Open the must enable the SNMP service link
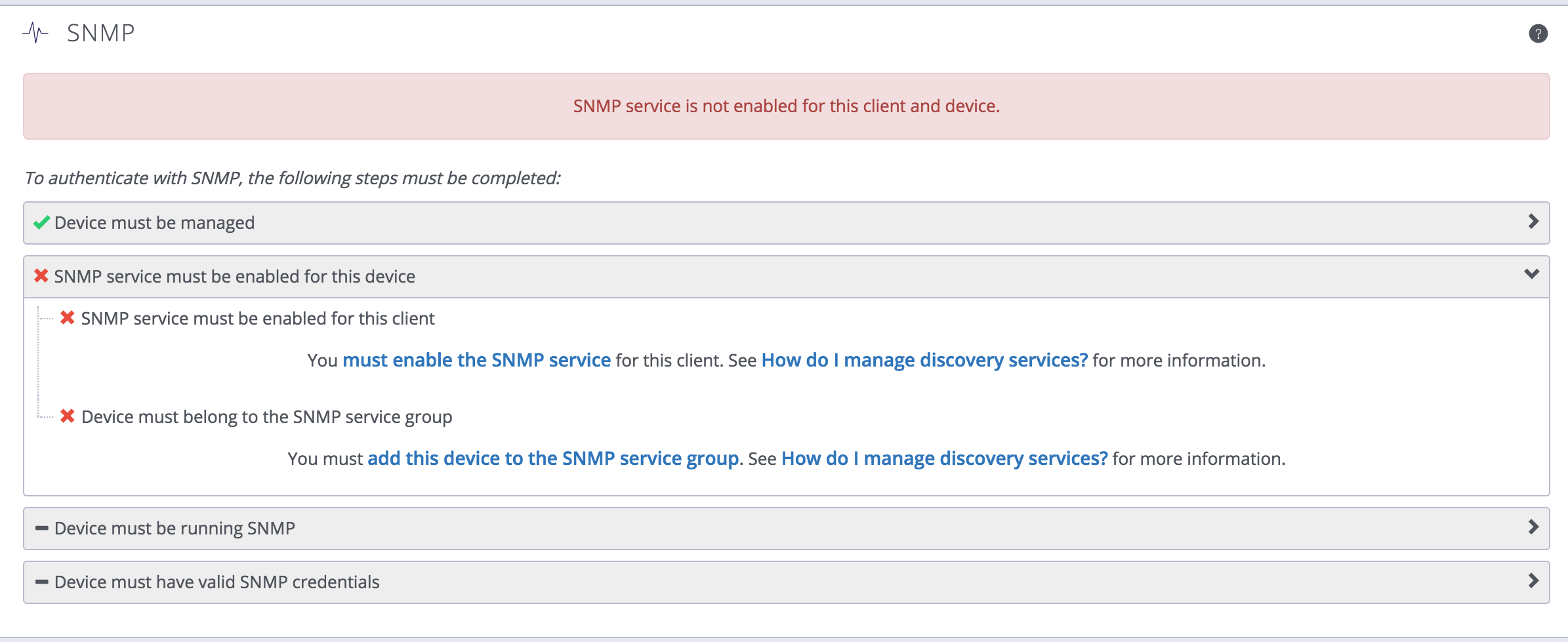The width and height of the screenshot is (1568, 642). [476, 360]
